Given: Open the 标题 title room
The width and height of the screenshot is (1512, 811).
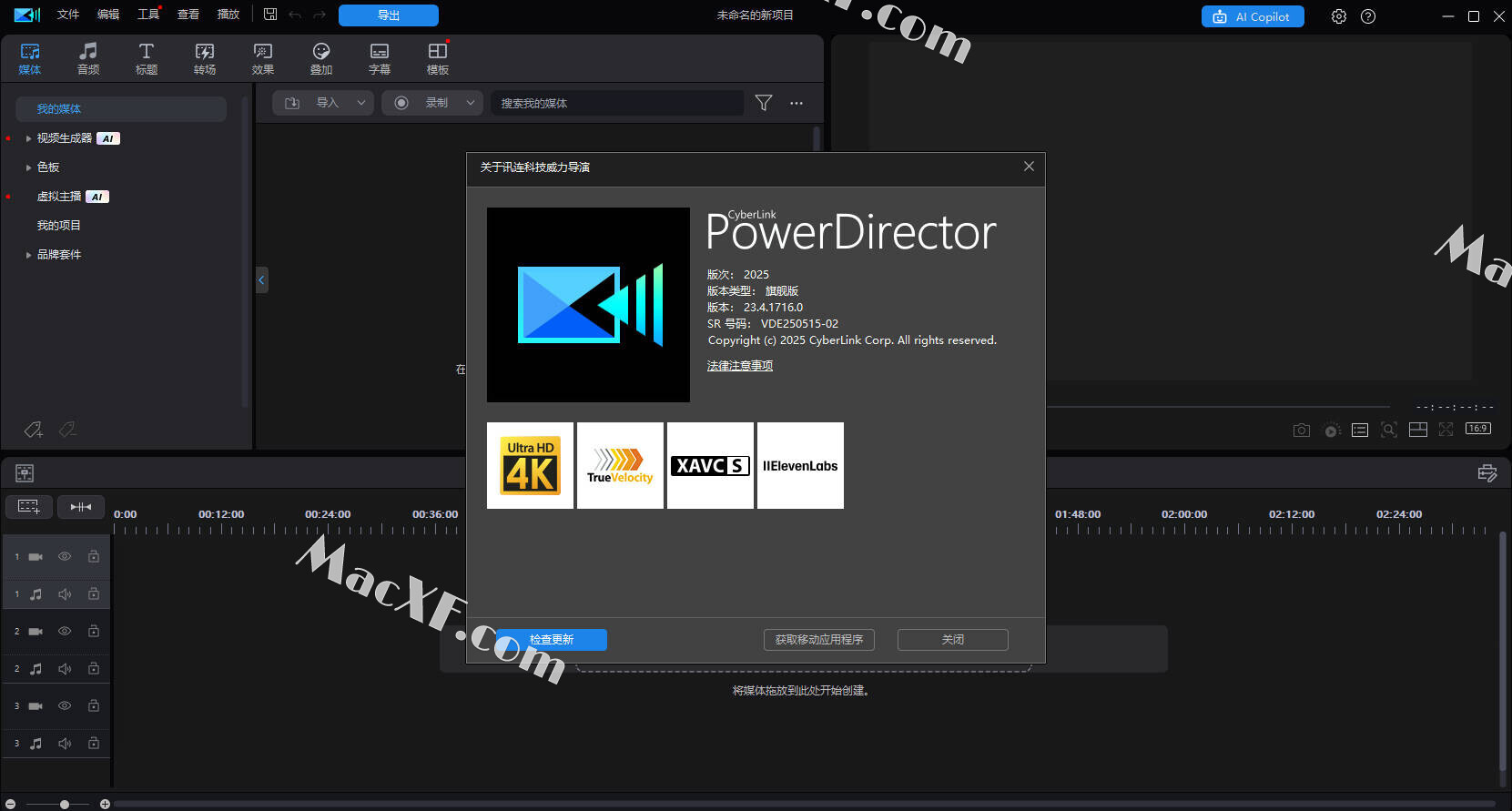Looking at the screenshot, I should (x=147, y=58).
